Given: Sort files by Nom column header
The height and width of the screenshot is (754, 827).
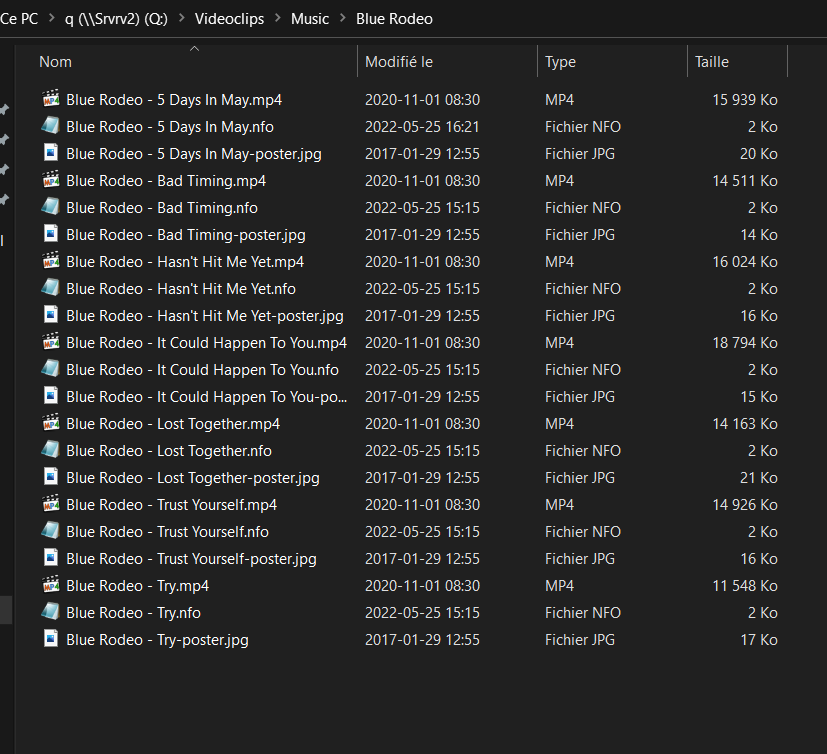Looking at the screenshot, I should pos(55,62).
